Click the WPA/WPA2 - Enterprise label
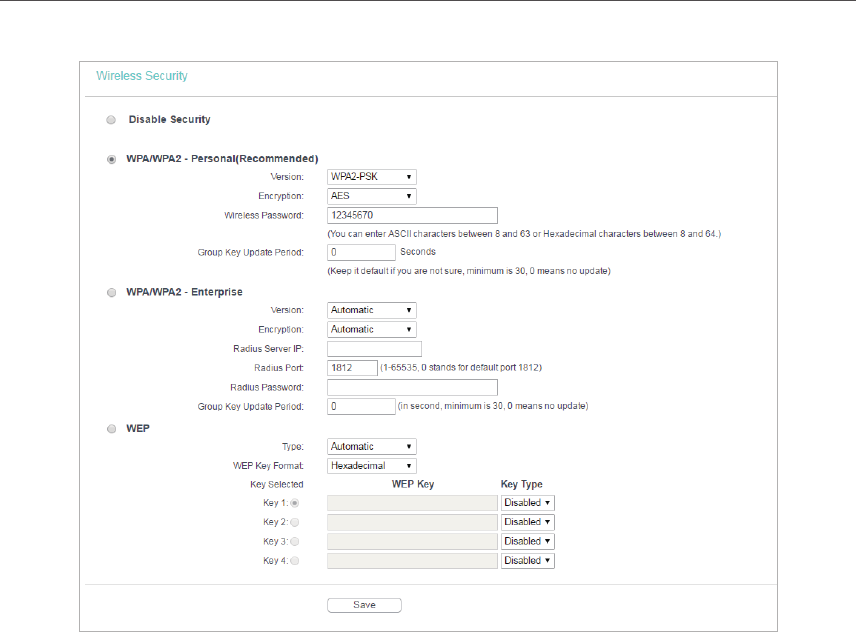Image resolution: width=856 pixels, height=632 pixels. pos(184,292)
